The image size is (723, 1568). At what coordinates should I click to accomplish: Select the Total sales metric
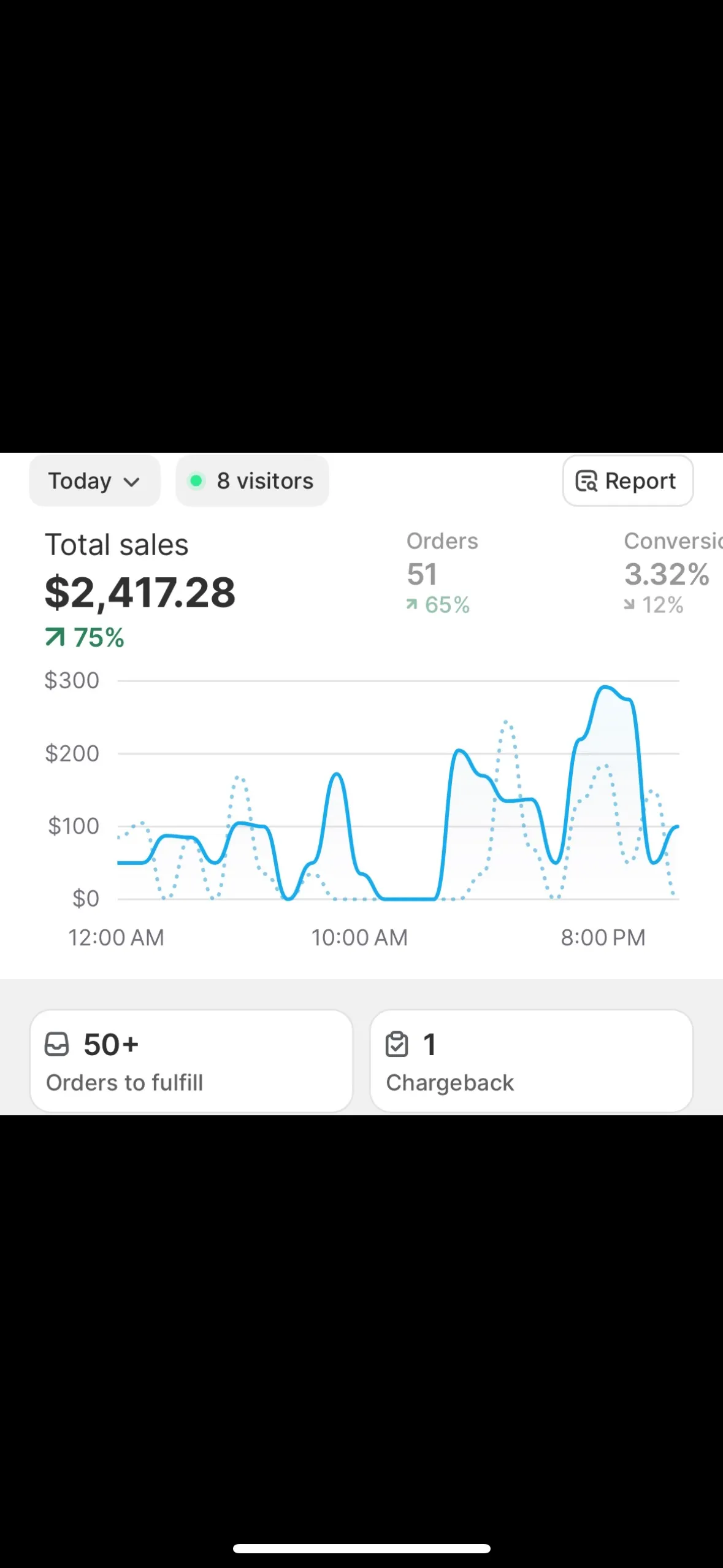[x=117, y=545]
